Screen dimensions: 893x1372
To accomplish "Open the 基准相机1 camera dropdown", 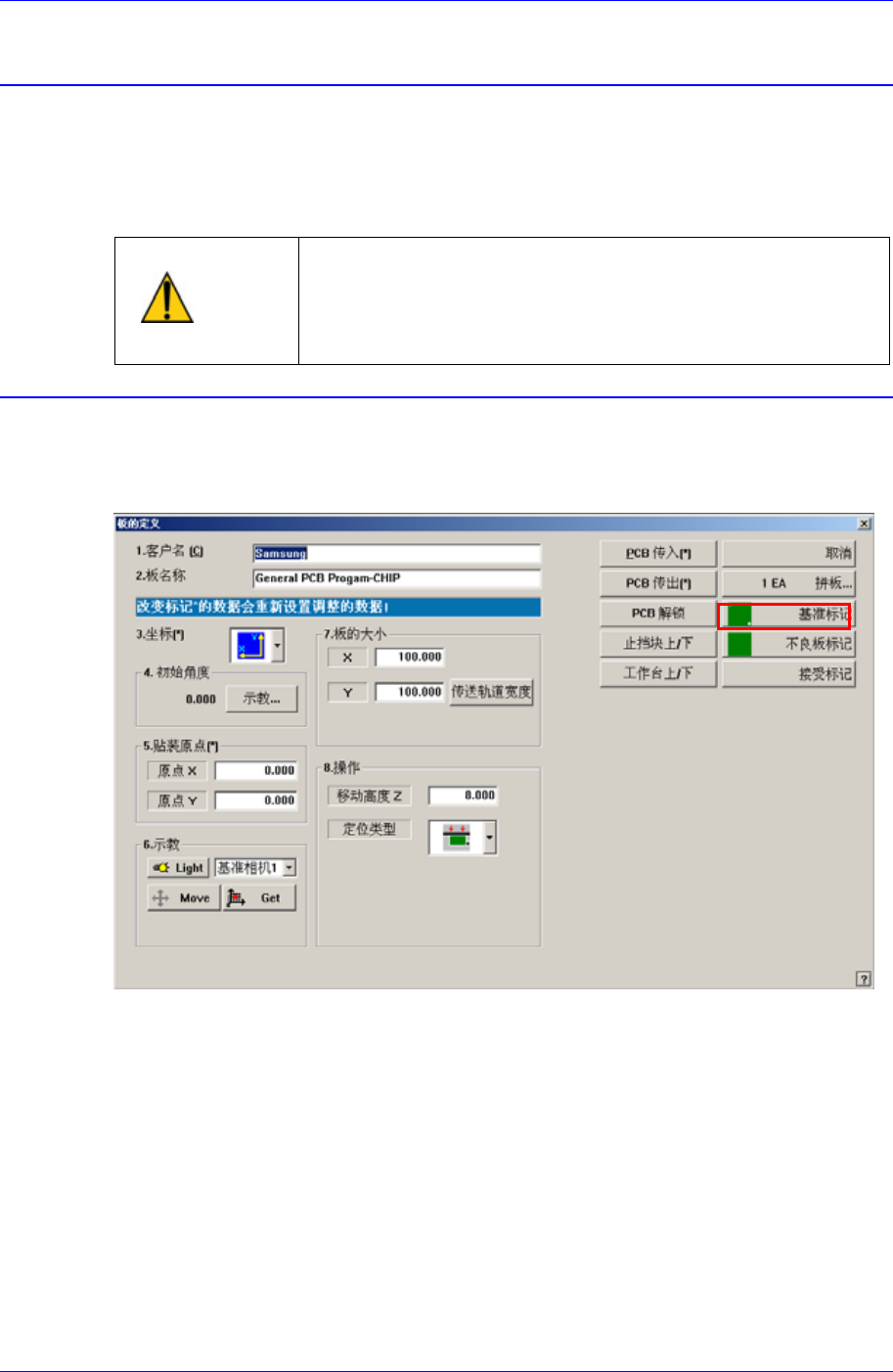I will point(289,868).
